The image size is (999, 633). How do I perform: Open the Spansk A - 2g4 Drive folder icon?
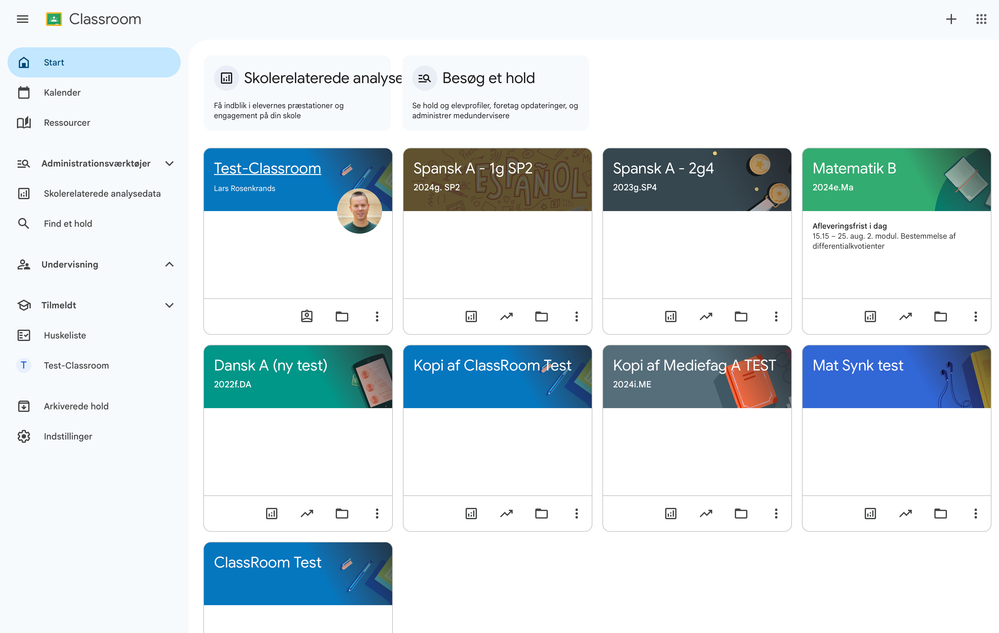740,316
